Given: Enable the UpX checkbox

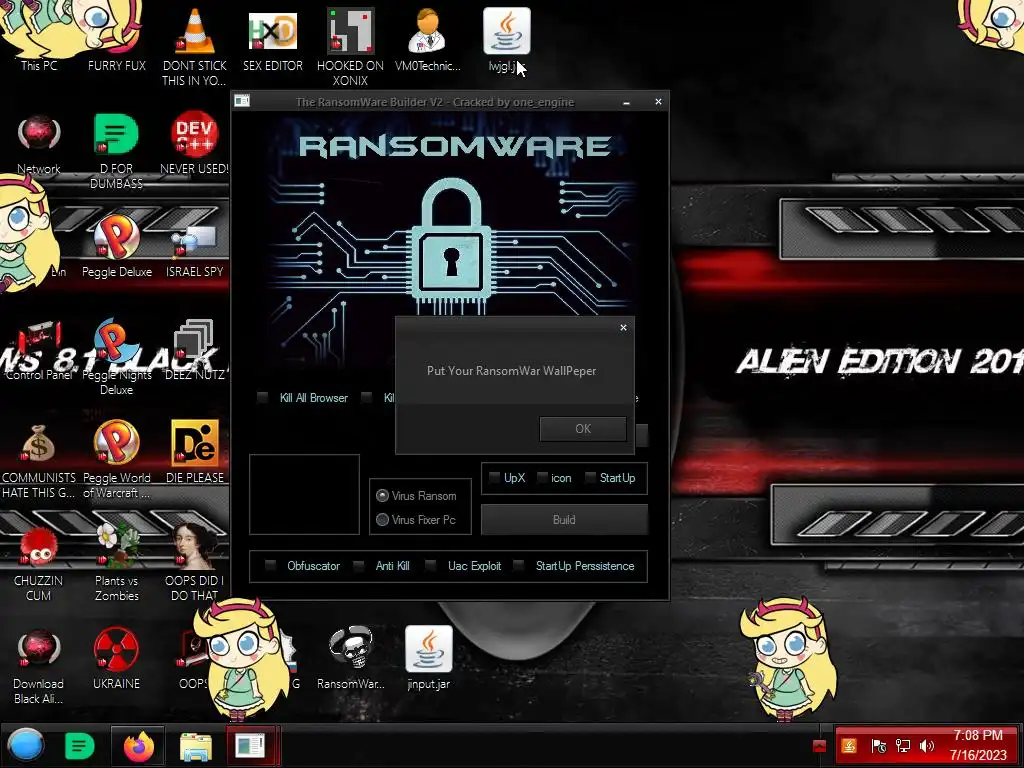Looking at the screenshot, I should coord(494,477).
